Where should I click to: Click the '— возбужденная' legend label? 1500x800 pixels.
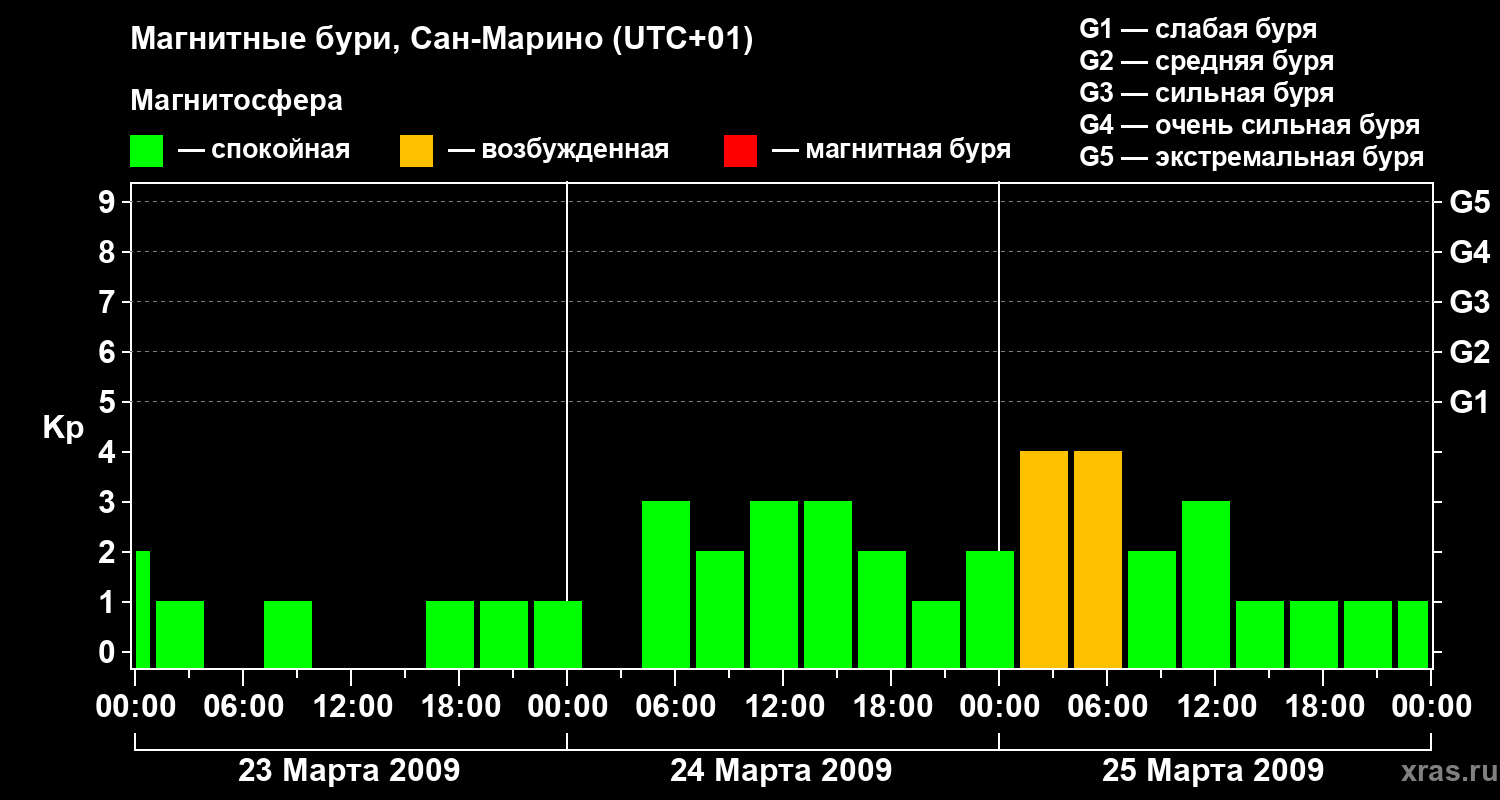(x=558, y=151)
